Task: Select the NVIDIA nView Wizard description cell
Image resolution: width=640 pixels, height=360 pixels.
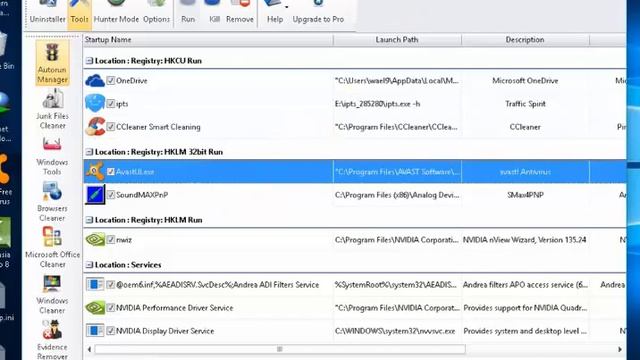Action: click(x=525, y=240)
